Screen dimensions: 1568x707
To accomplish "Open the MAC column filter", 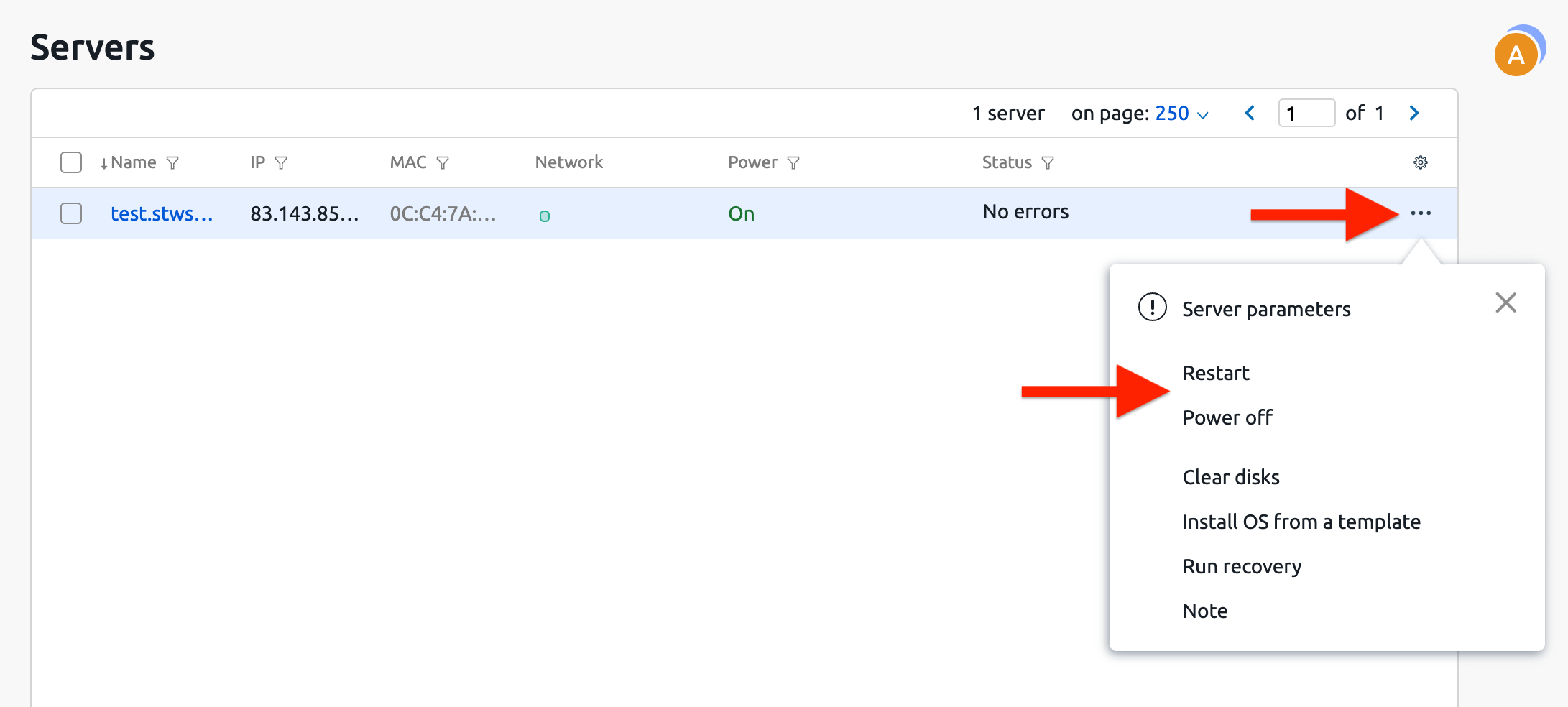I will [443, 163].
